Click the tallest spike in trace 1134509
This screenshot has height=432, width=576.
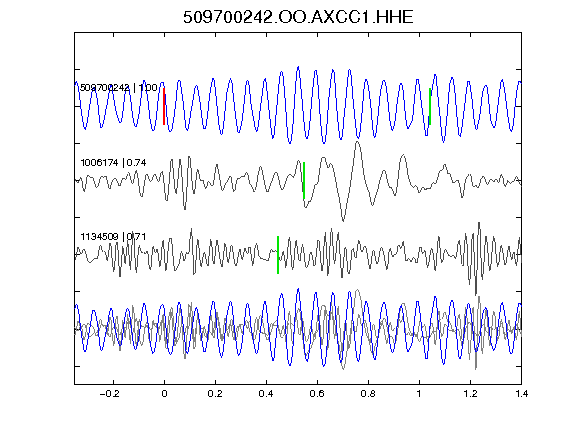[479, 224]
